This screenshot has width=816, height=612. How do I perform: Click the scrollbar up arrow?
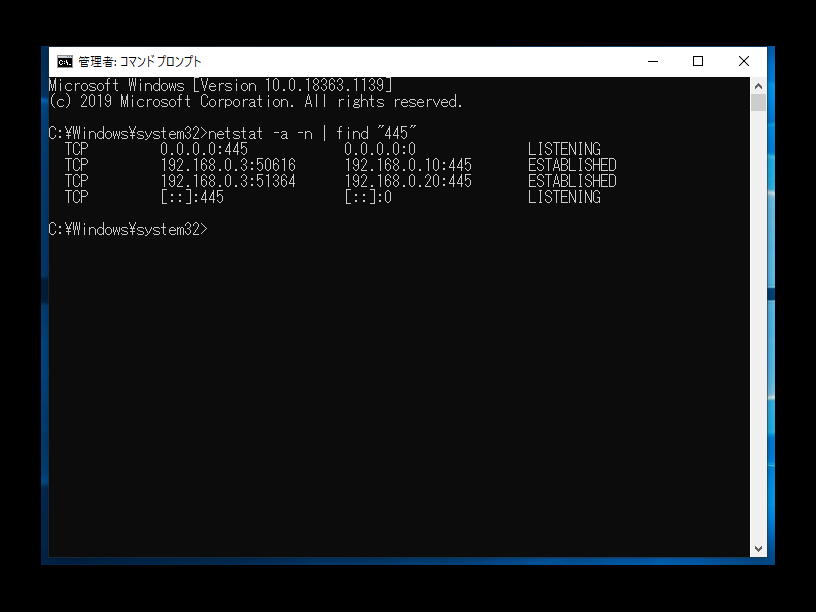coord(758,86)
